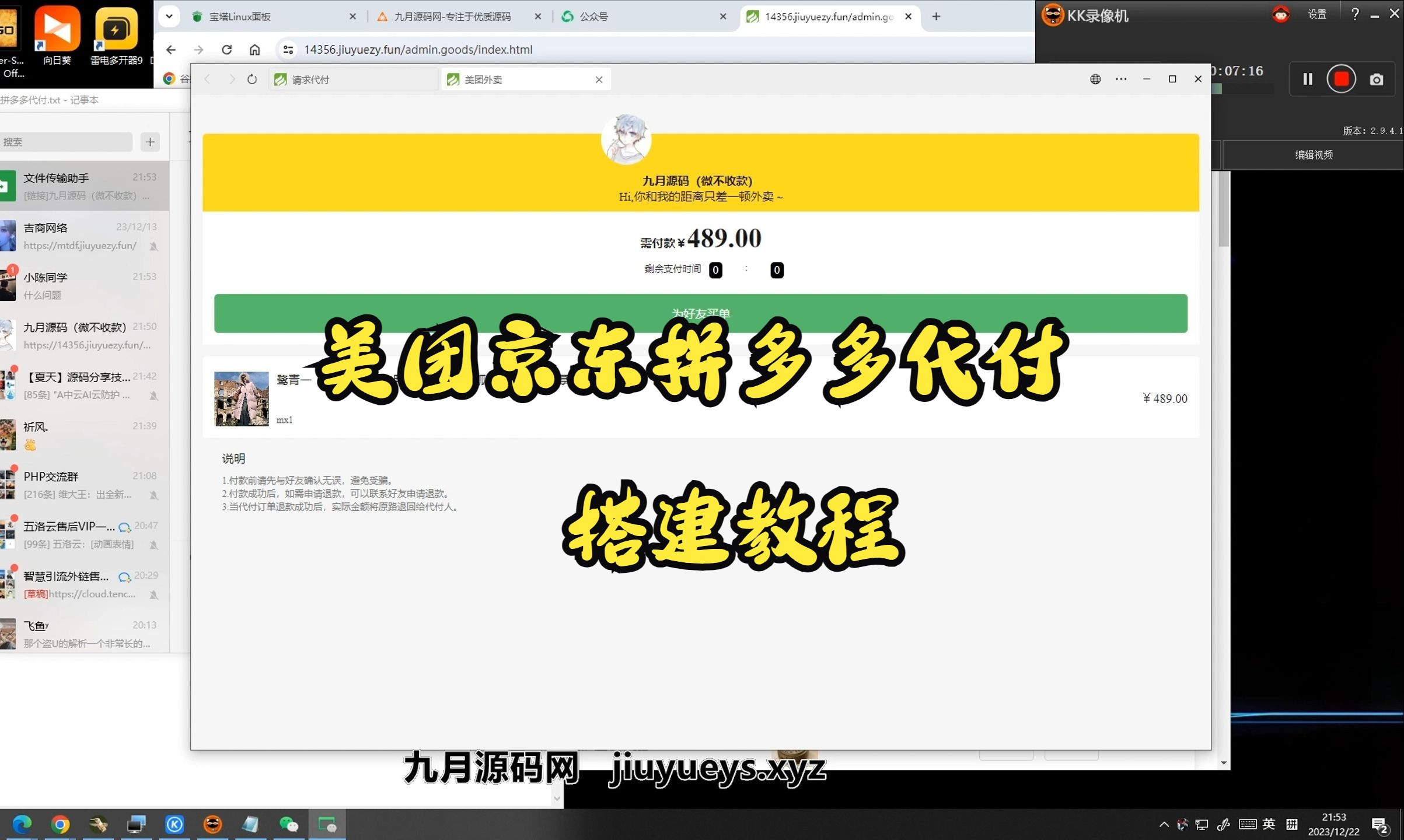The image size is (1404, 840).
Task: Open KK录像机 from the taskbar
Action: click(x=212, y=824)
